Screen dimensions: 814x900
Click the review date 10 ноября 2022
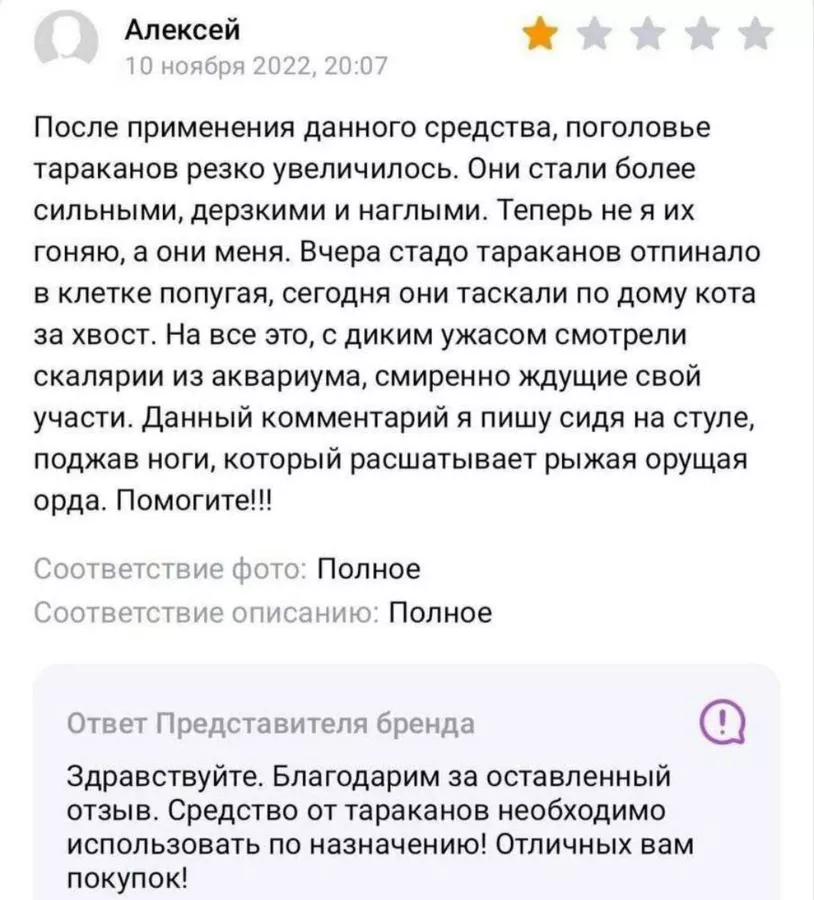[218, 67]
